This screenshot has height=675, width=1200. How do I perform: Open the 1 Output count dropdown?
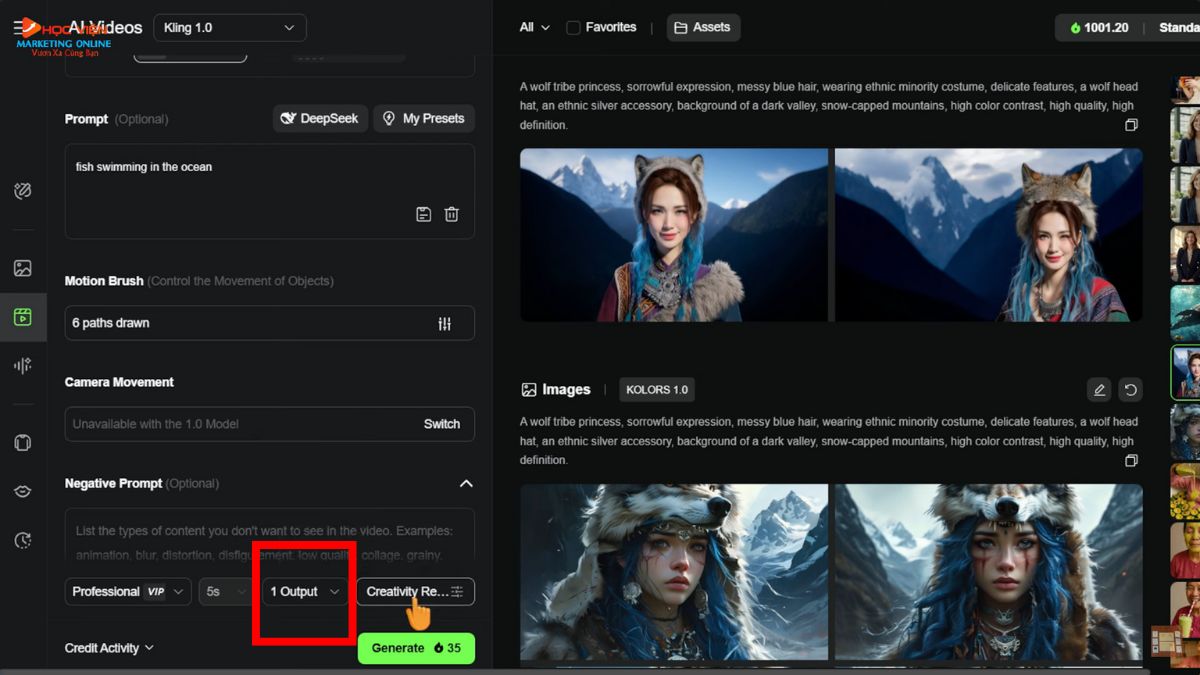(x=305, y=591)
